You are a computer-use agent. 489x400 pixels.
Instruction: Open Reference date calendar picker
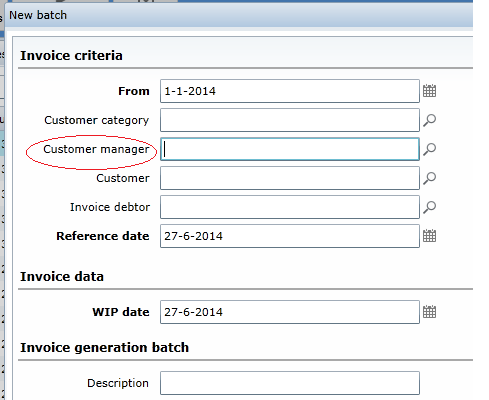click(429, 236)
